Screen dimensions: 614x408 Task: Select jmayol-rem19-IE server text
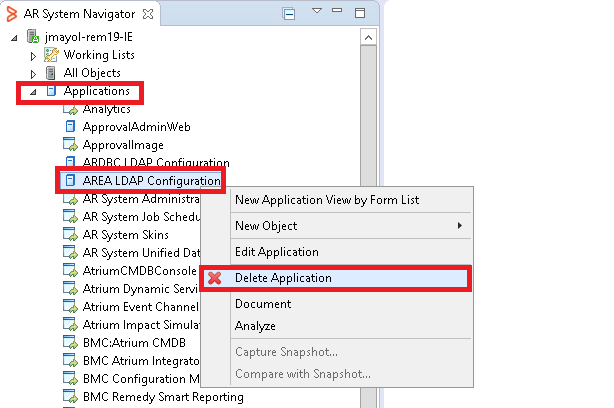coord(88,37)
